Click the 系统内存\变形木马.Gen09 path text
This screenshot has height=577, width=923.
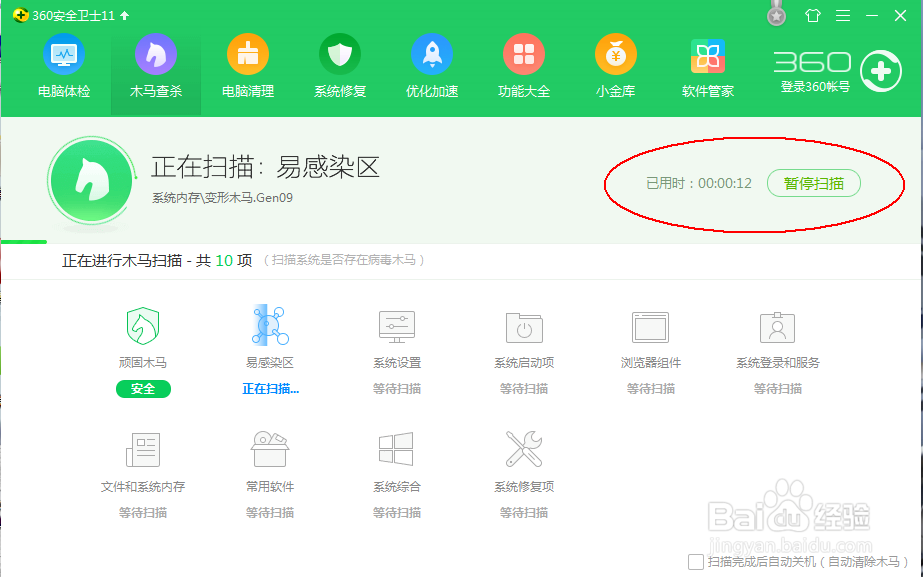(223, 198)
